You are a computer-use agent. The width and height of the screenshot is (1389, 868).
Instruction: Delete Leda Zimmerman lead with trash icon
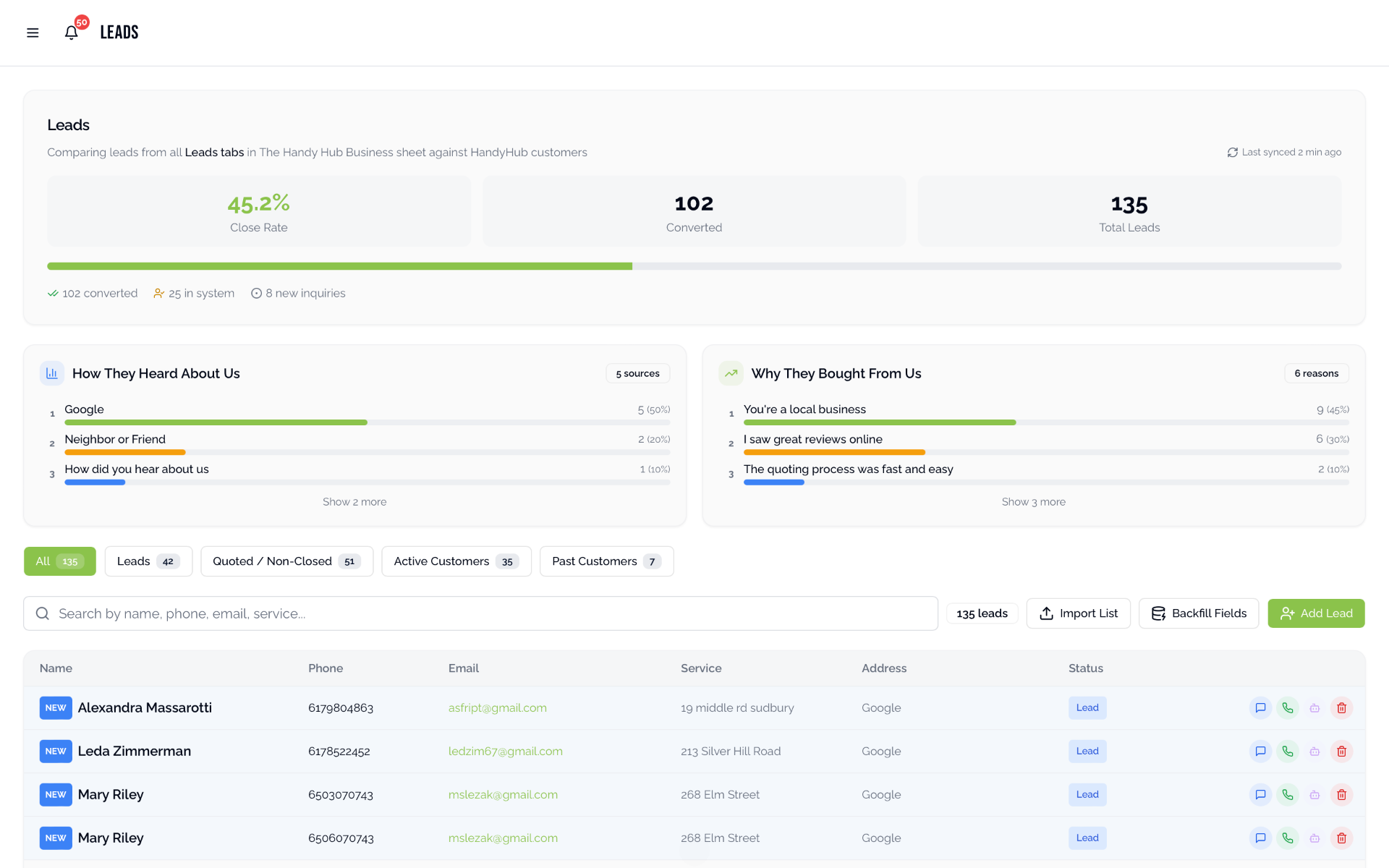coord(1341,752)
